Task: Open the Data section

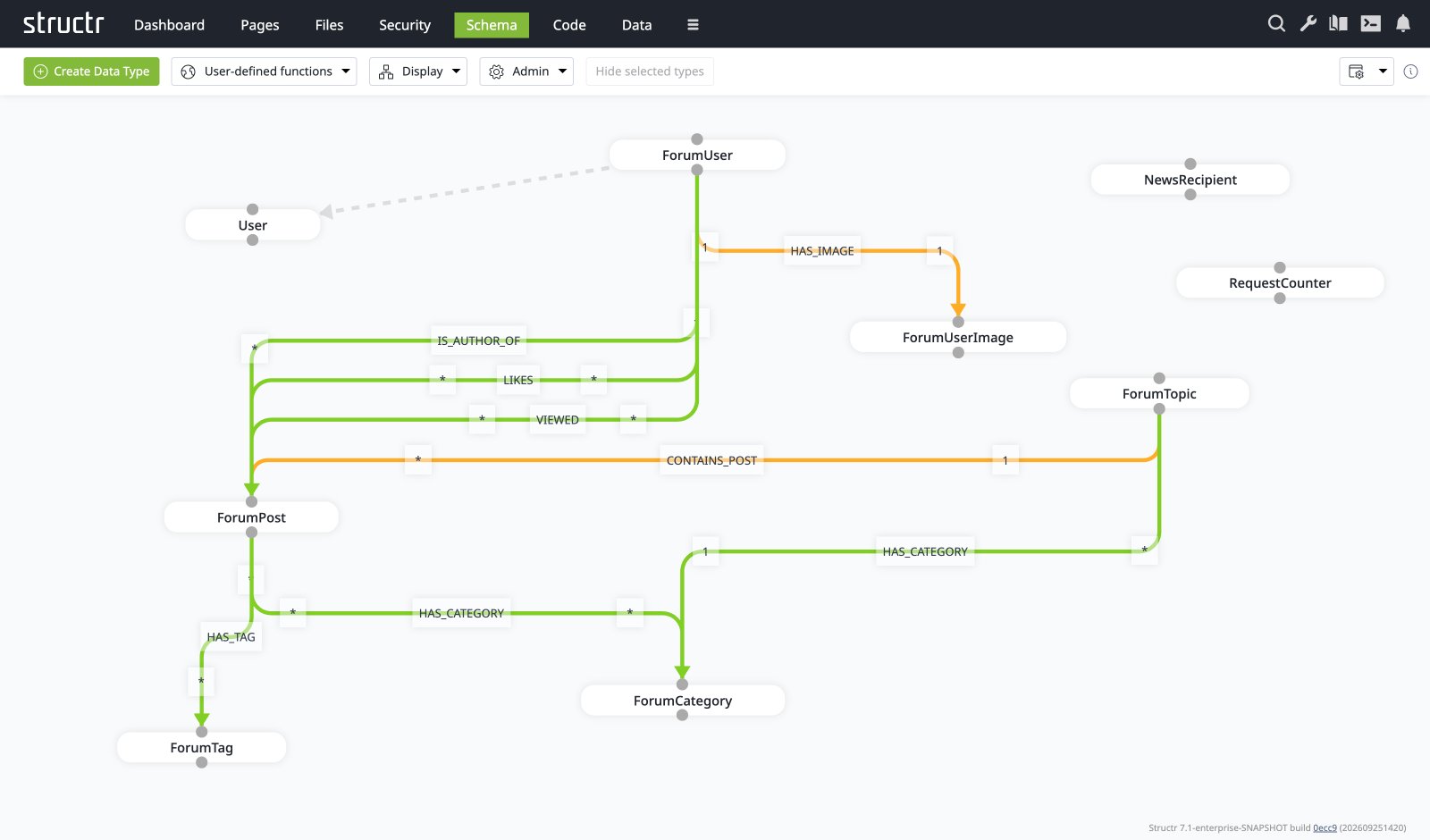Action: pyautogui.click(x=636, y=25)
